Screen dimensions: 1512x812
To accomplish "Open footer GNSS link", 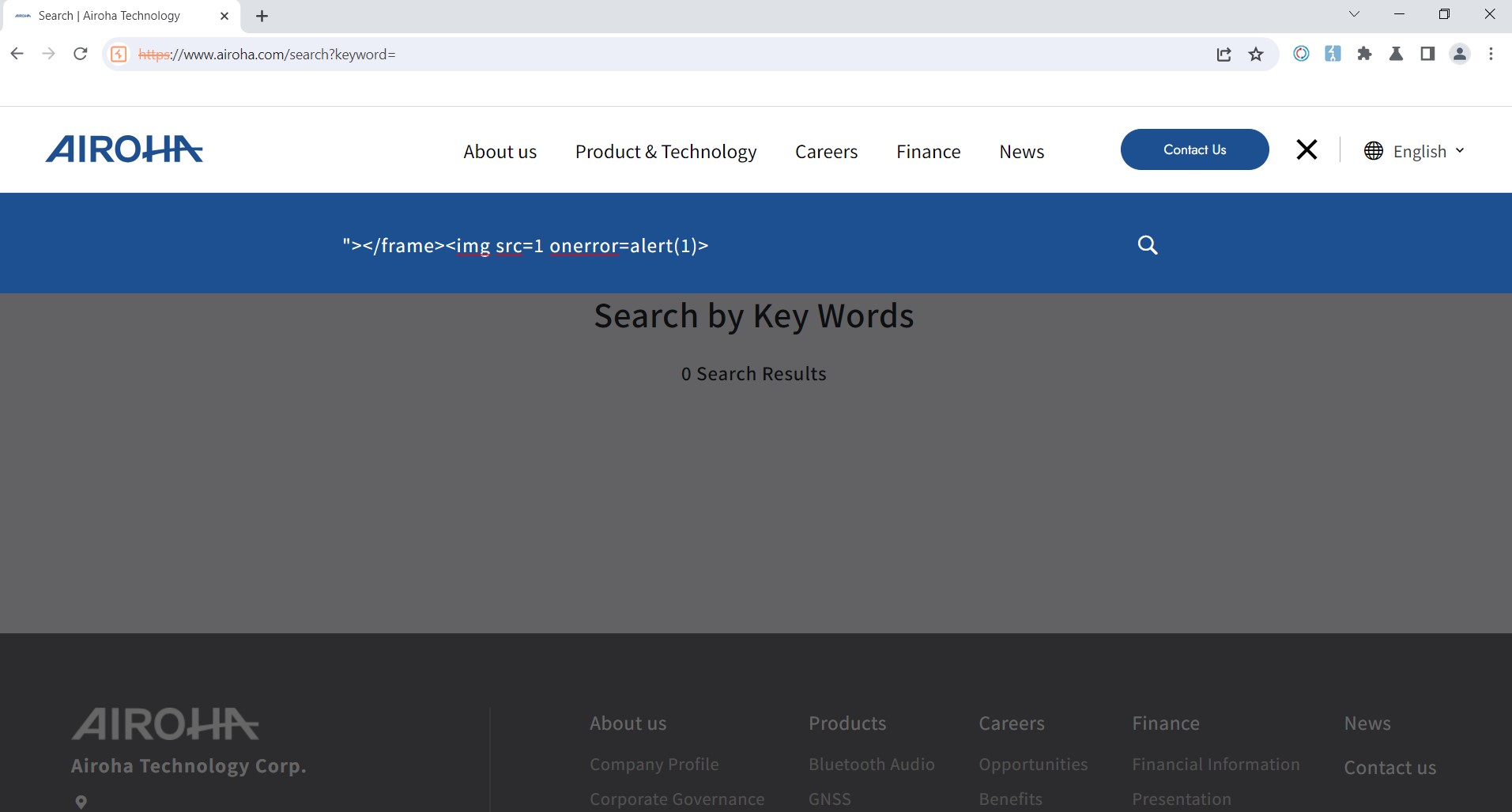I will [830, 799].
